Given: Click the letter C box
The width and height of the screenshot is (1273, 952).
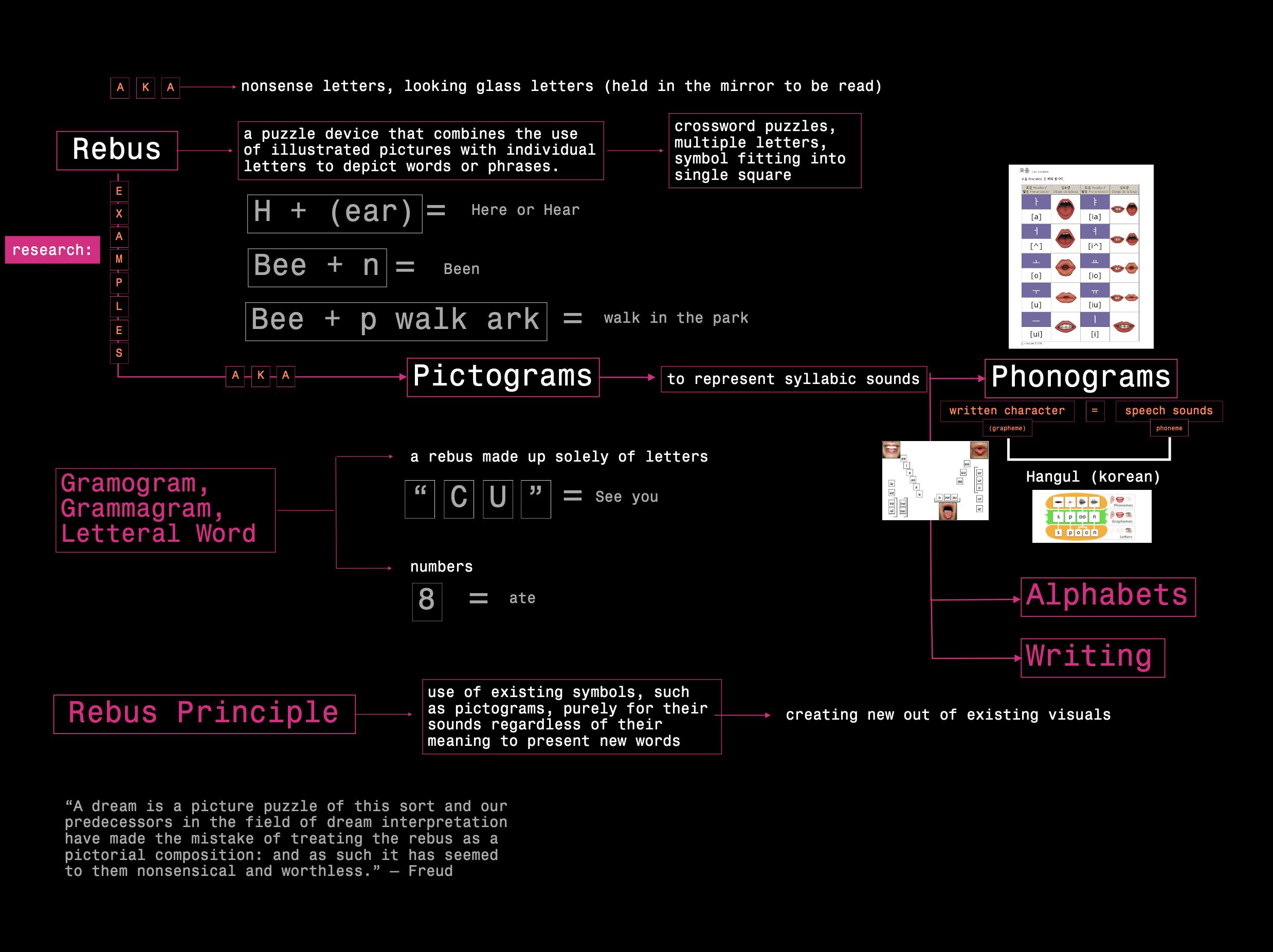Looking at the screenshot, I should 459,499.
